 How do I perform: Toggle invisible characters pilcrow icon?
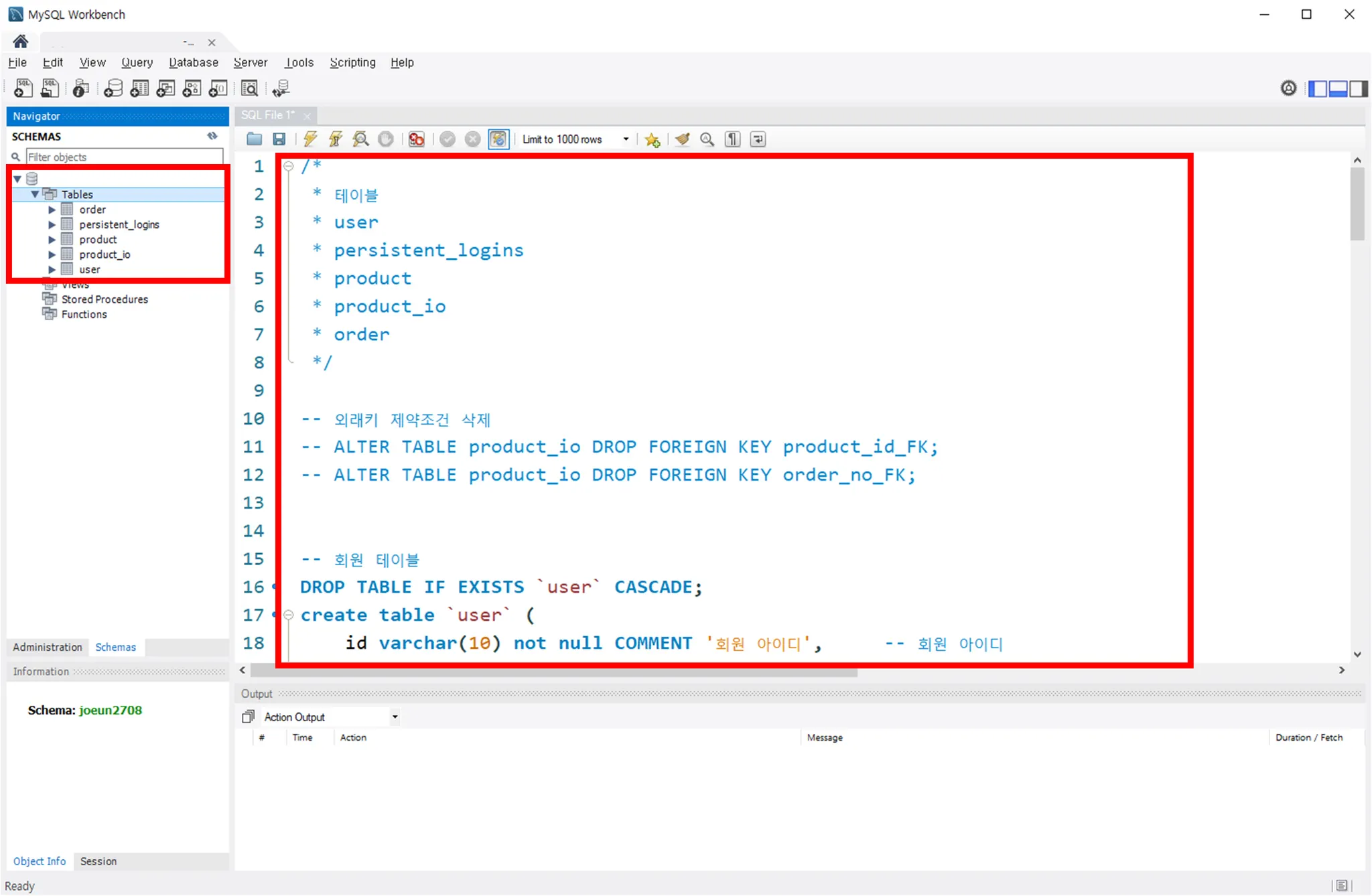pyautogui.click(x=733, y=139)
